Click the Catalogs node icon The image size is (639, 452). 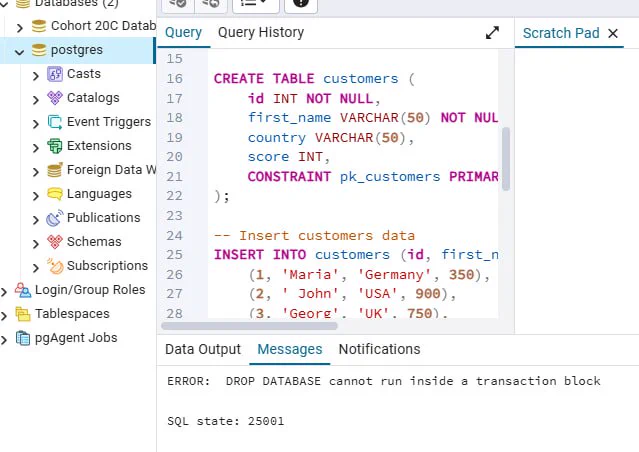(x=55, y=98)
